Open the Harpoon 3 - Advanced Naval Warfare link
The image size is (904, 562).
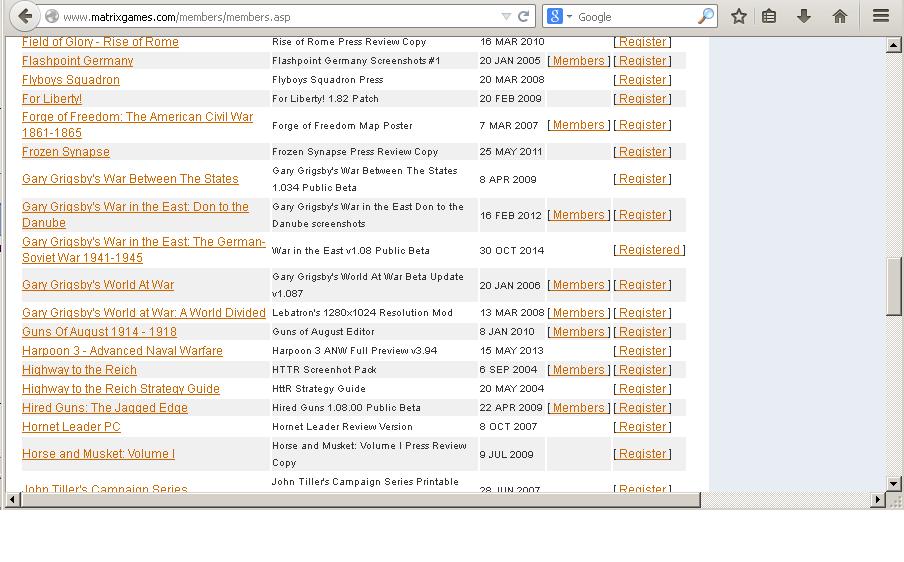coord(122,350)
